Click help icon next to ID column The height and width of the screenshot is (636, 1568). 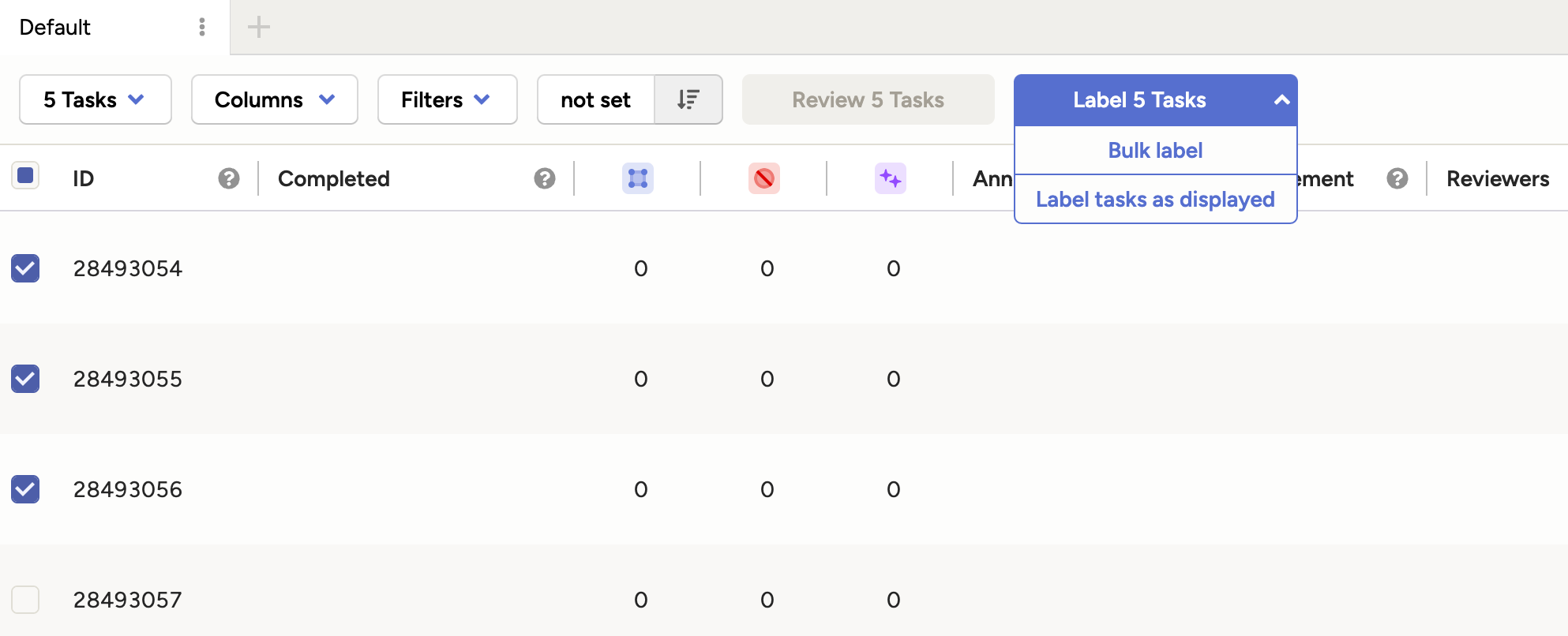click(229, 178)
